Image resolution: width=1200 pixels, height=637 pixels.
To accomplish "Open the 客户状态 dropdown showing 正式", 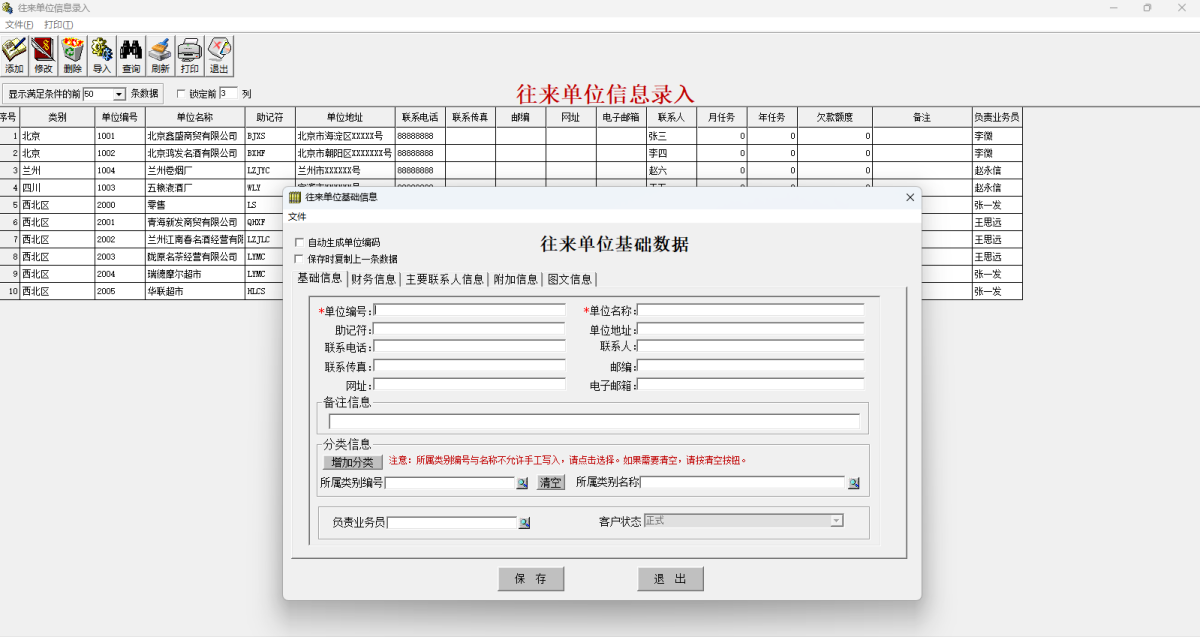I will (836, 521).
